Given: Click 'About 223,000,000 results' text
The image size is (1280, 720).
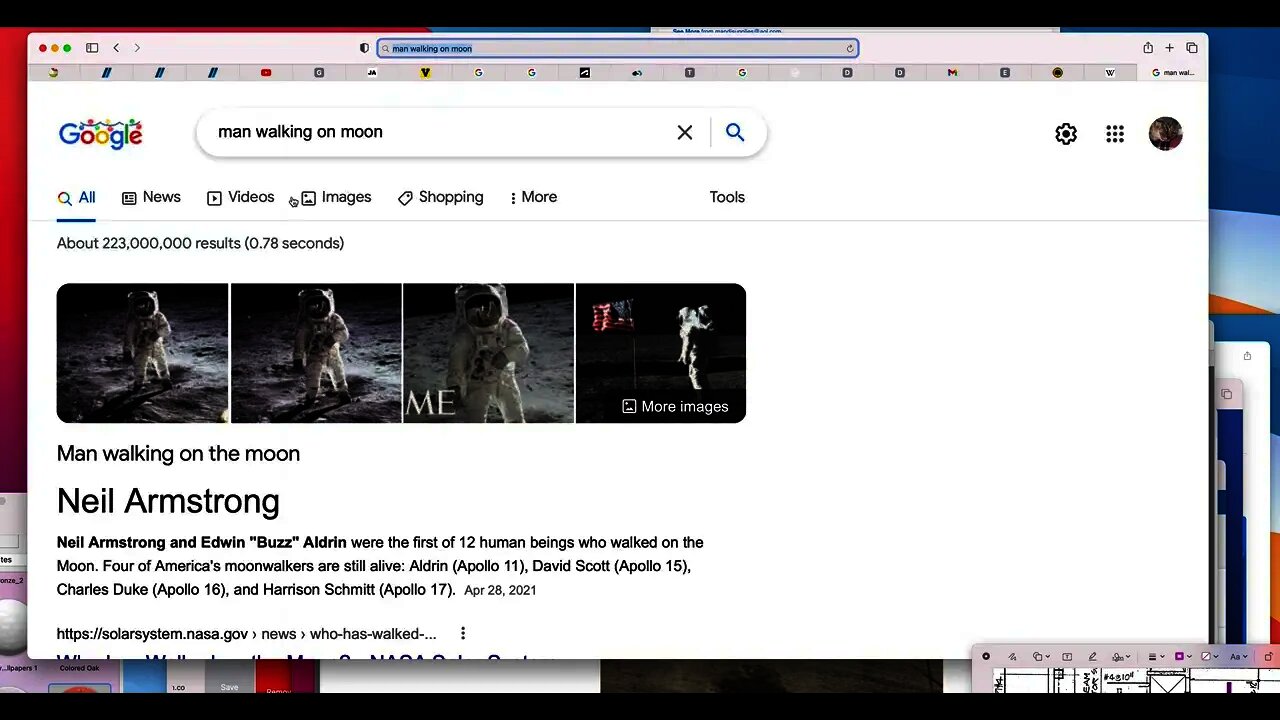Looking at the screenshot, I should click(x=200, y=243).
